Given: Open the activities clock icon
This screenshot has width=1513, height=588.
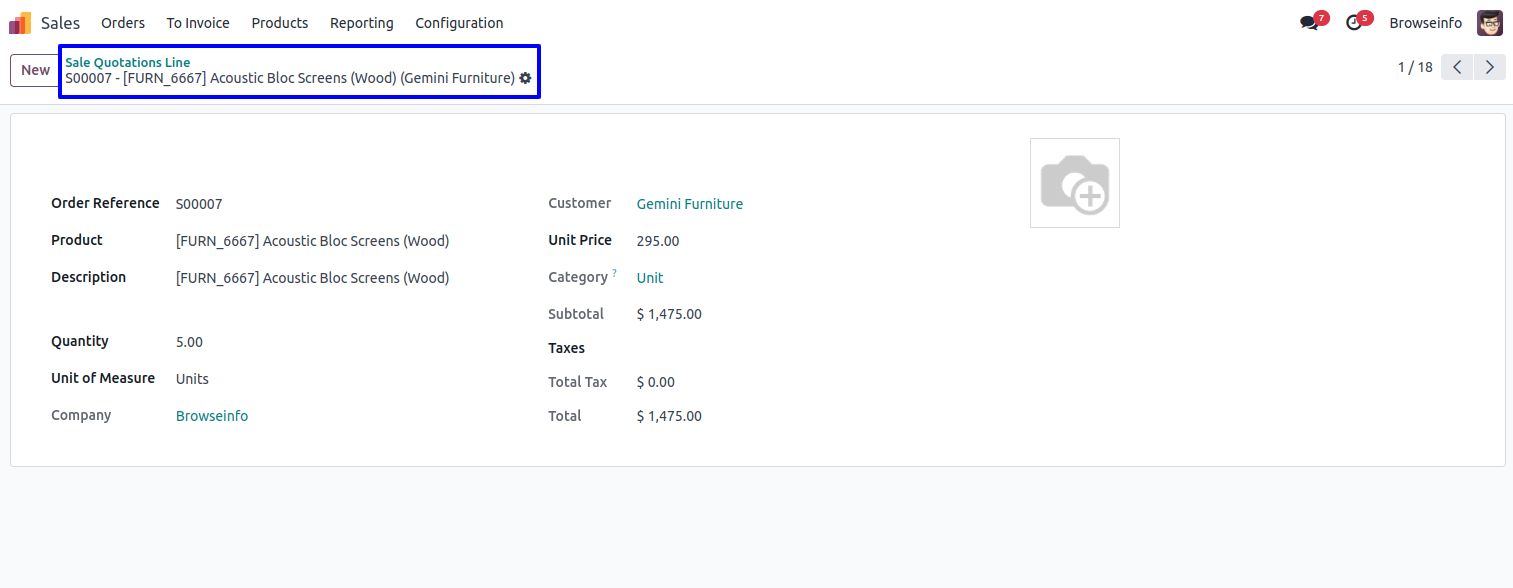Looking at the screenshot, I should pyautogui.click(x=1354, y=23).
